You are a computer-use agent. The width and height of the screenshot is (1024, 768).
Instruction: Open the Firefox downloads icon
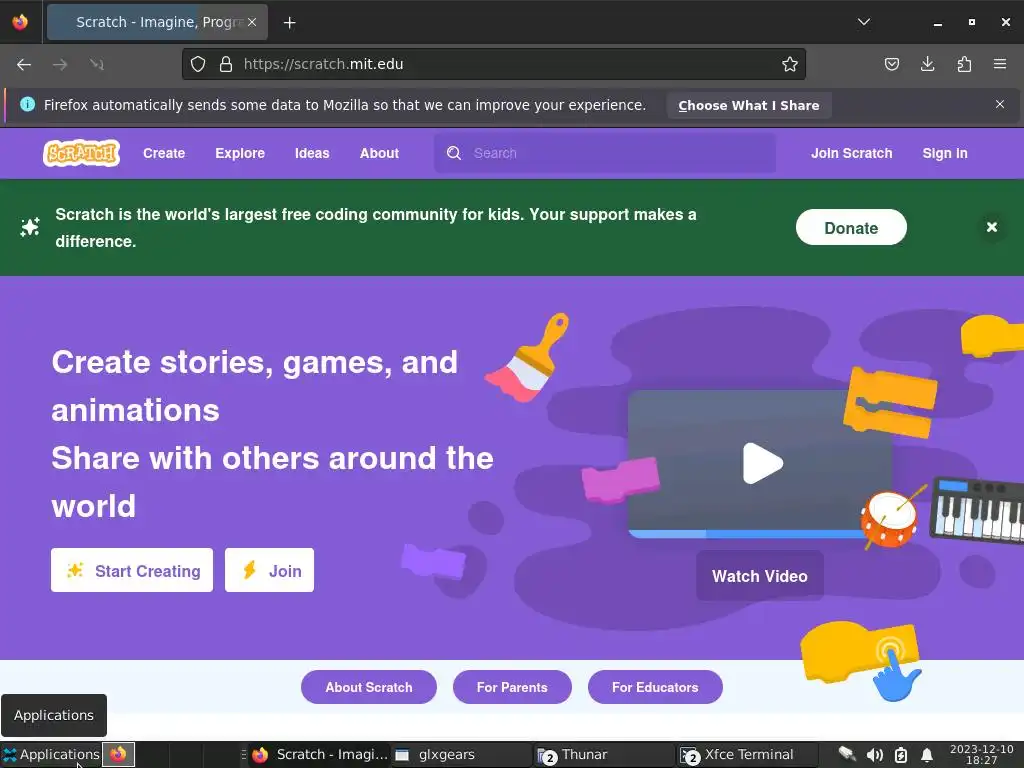tap(927, 64)
